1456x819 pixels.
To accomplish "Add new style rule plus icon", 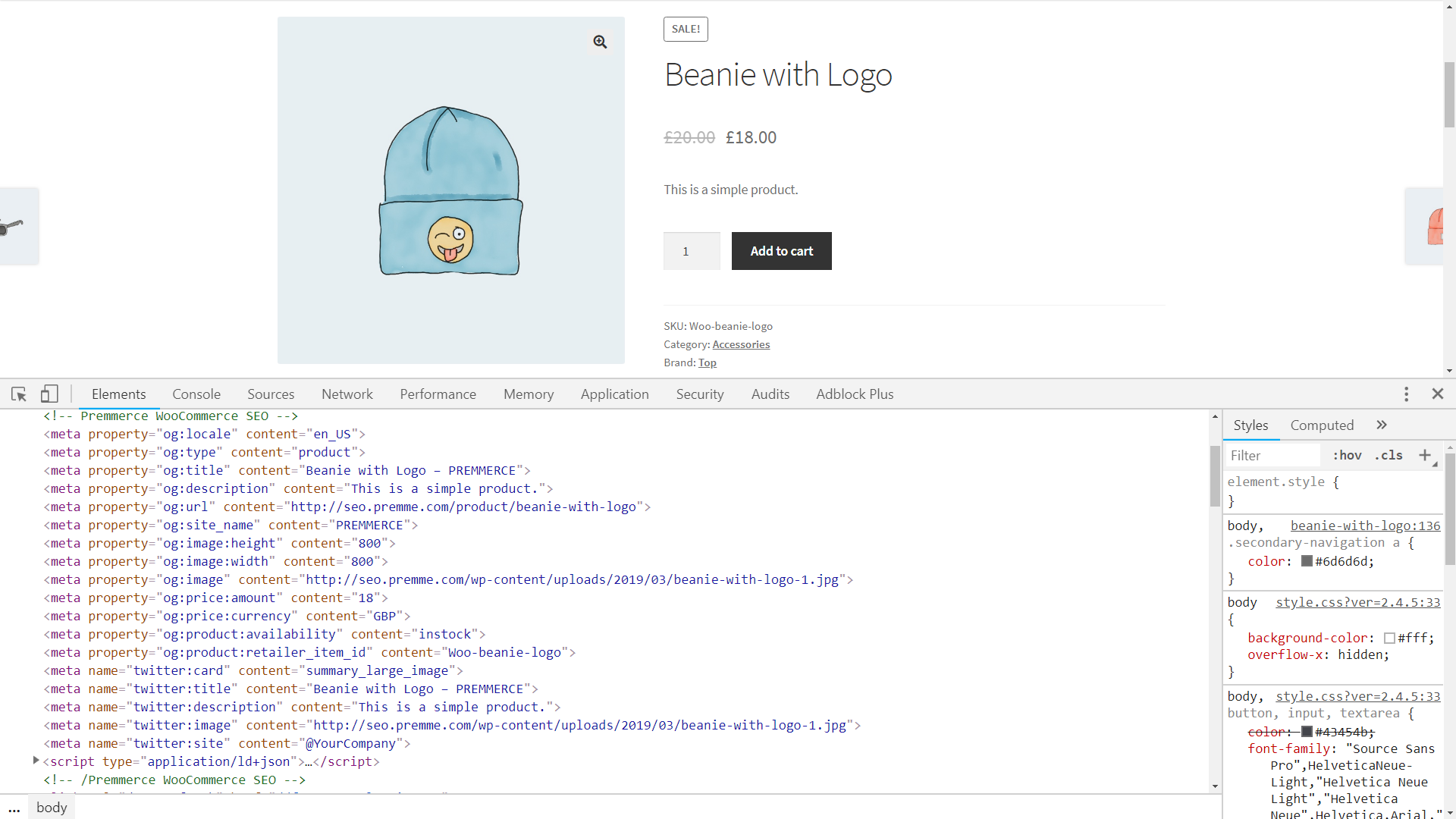I will (x=1425, y=455).
